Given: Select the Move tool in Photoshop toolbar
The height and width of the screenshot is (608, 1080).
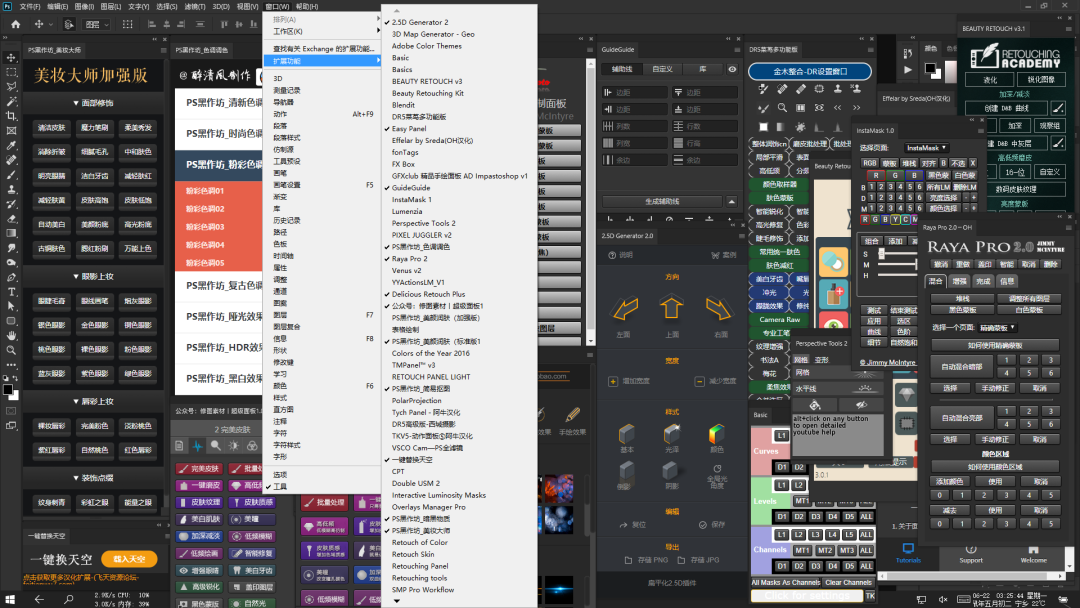Looking at the screenshot, I should [11, 57].
